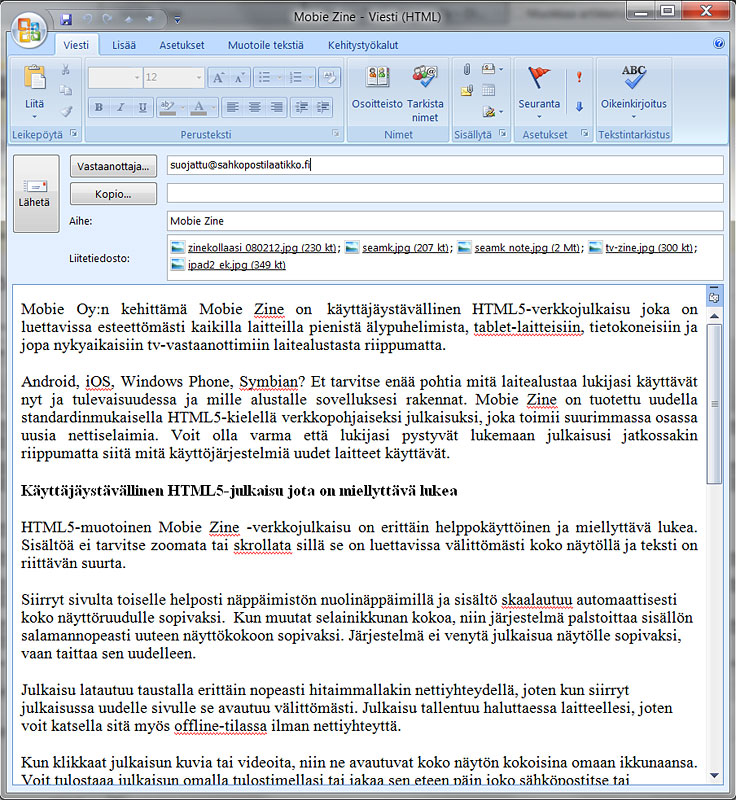The height and width of the screenshot is (800, 736).
Task: Run Oikeinkirjoitus spell check
Action: pos(633,89)
